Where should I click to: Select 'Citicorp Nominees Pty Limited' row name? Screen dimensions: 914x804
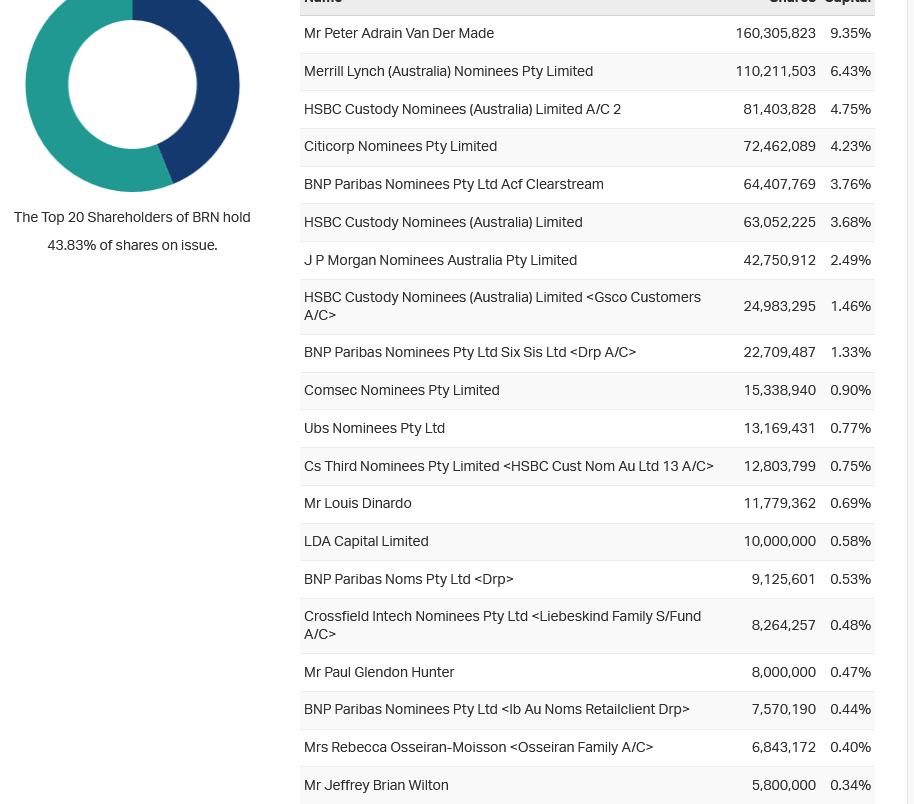tap(400, 146)
